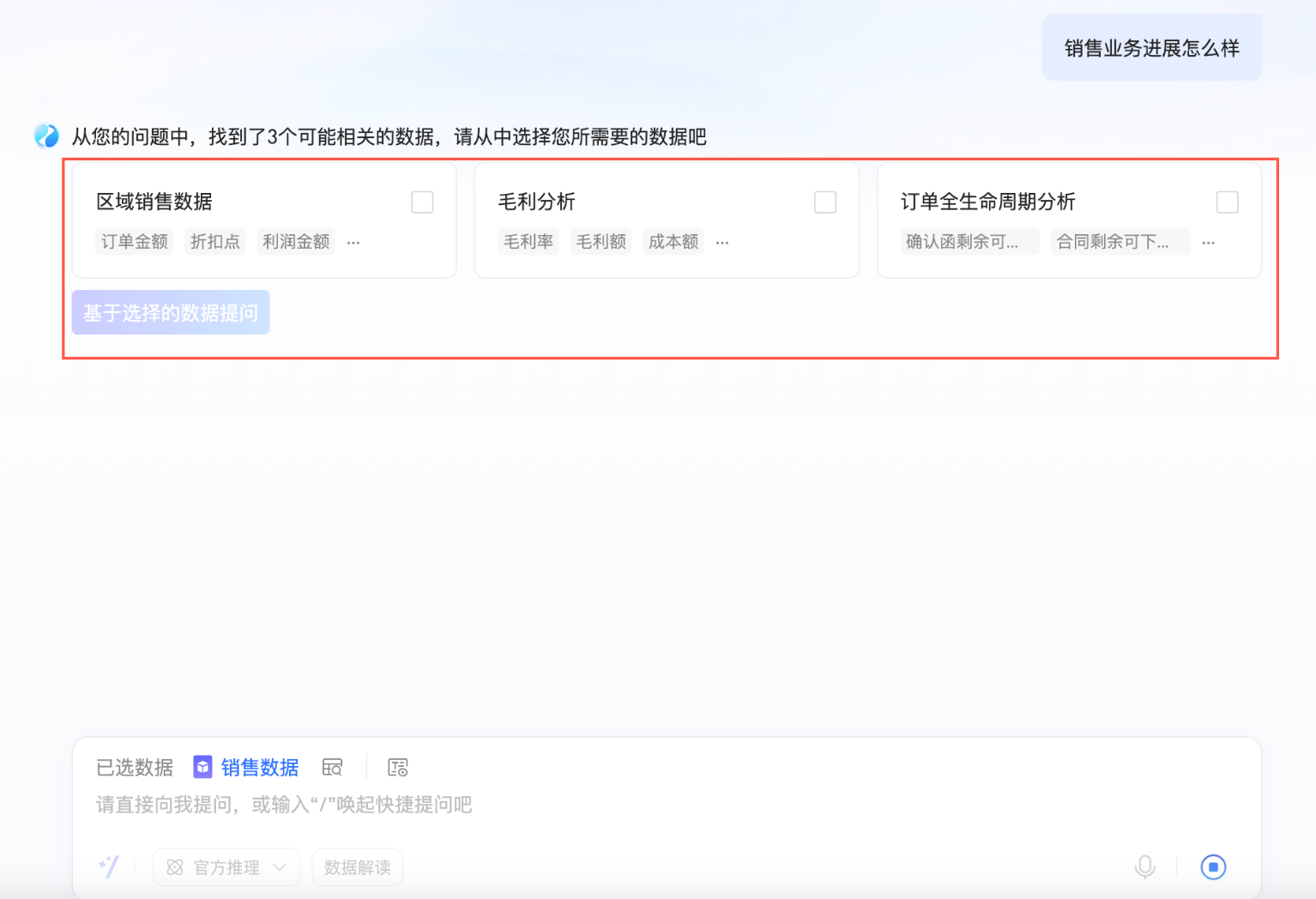Click the 已选数据 label

[x=135, y=767]
